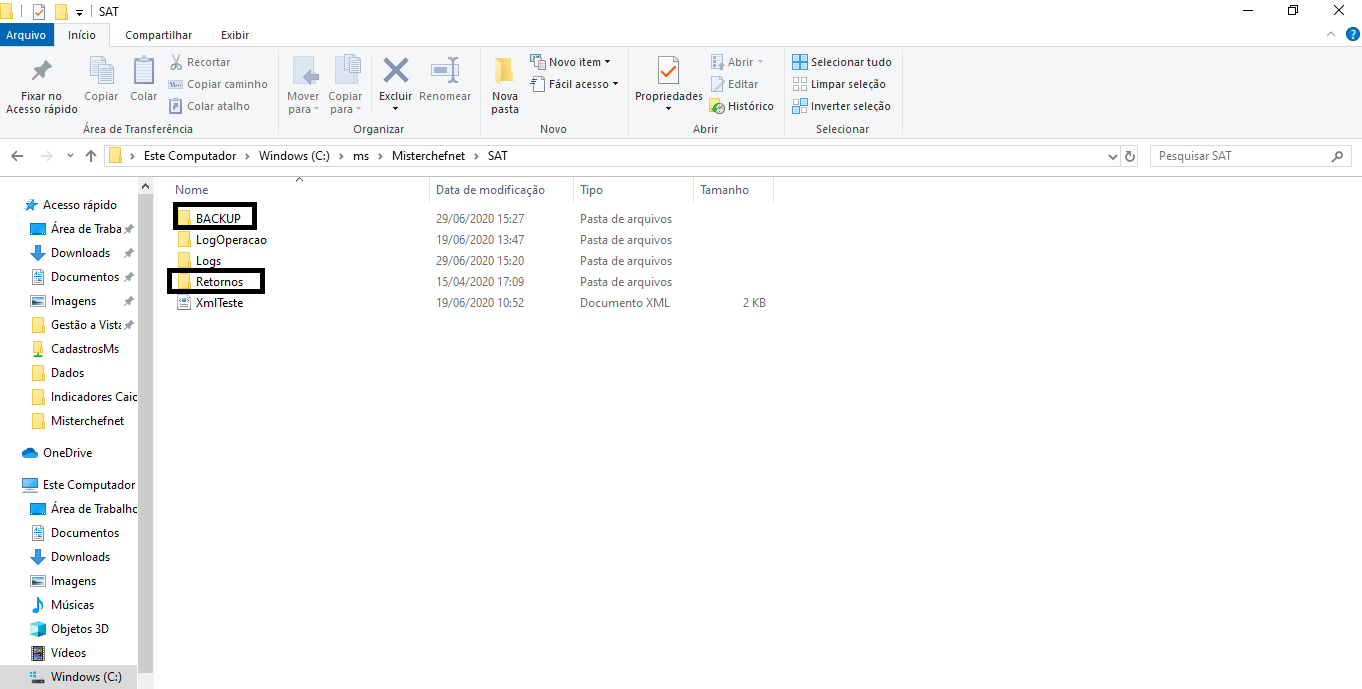Open Propriedades icon in ribbon
The height and width of the screenshot is (689, 1362).
pos(669,72)
